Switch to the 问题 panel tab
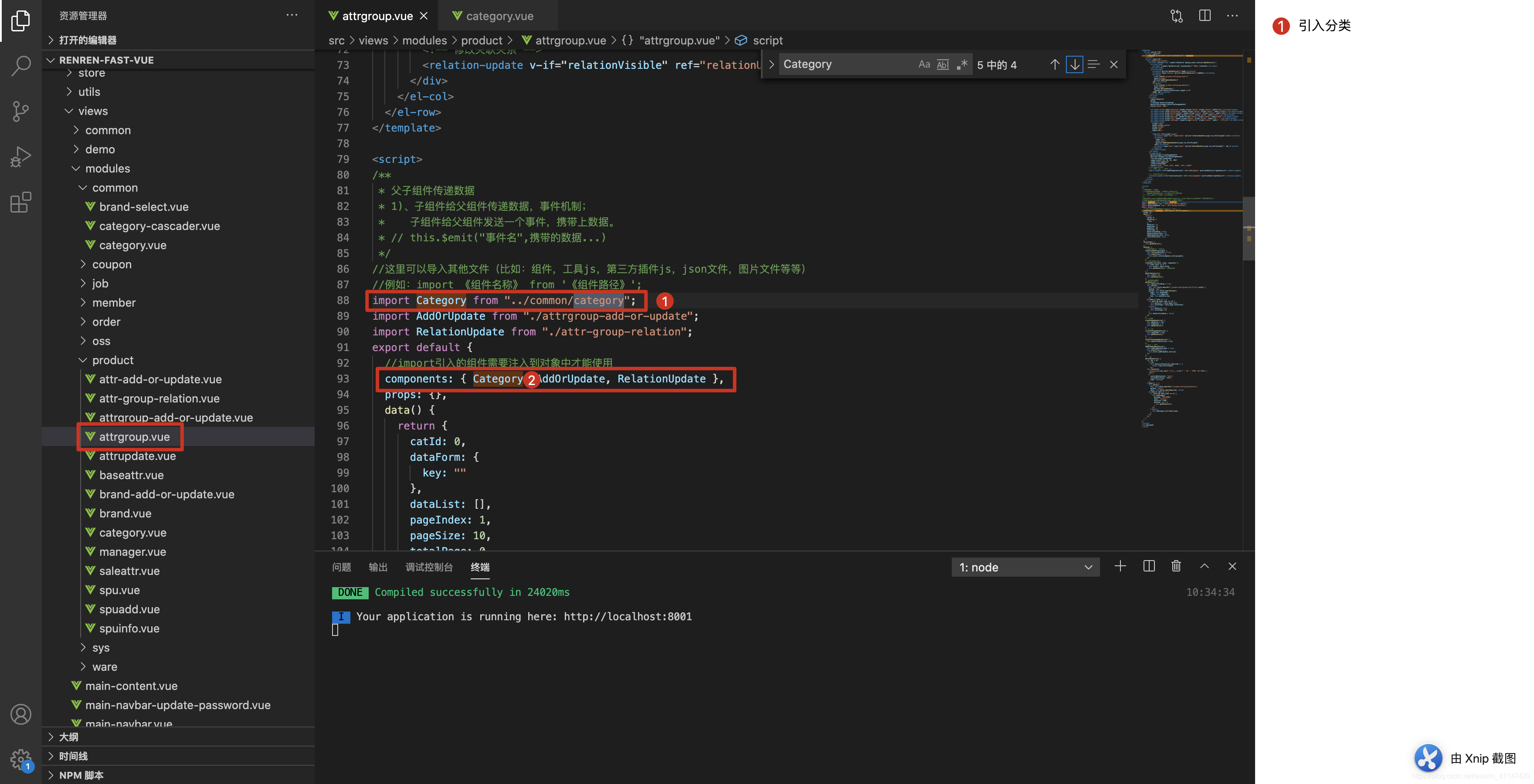This screenshot has height=784, width=1534. point(341,567)
